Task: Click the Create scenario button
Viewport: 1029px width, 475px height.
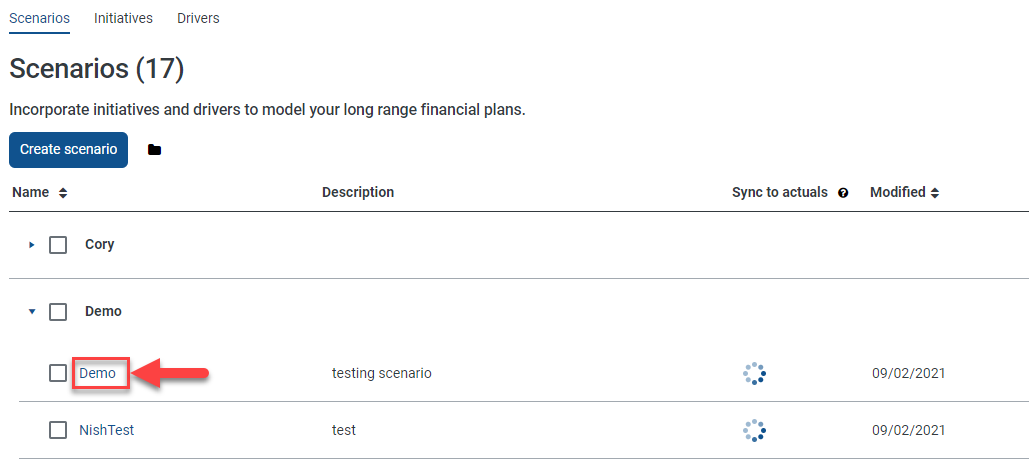Action: (x=68, y=150)
